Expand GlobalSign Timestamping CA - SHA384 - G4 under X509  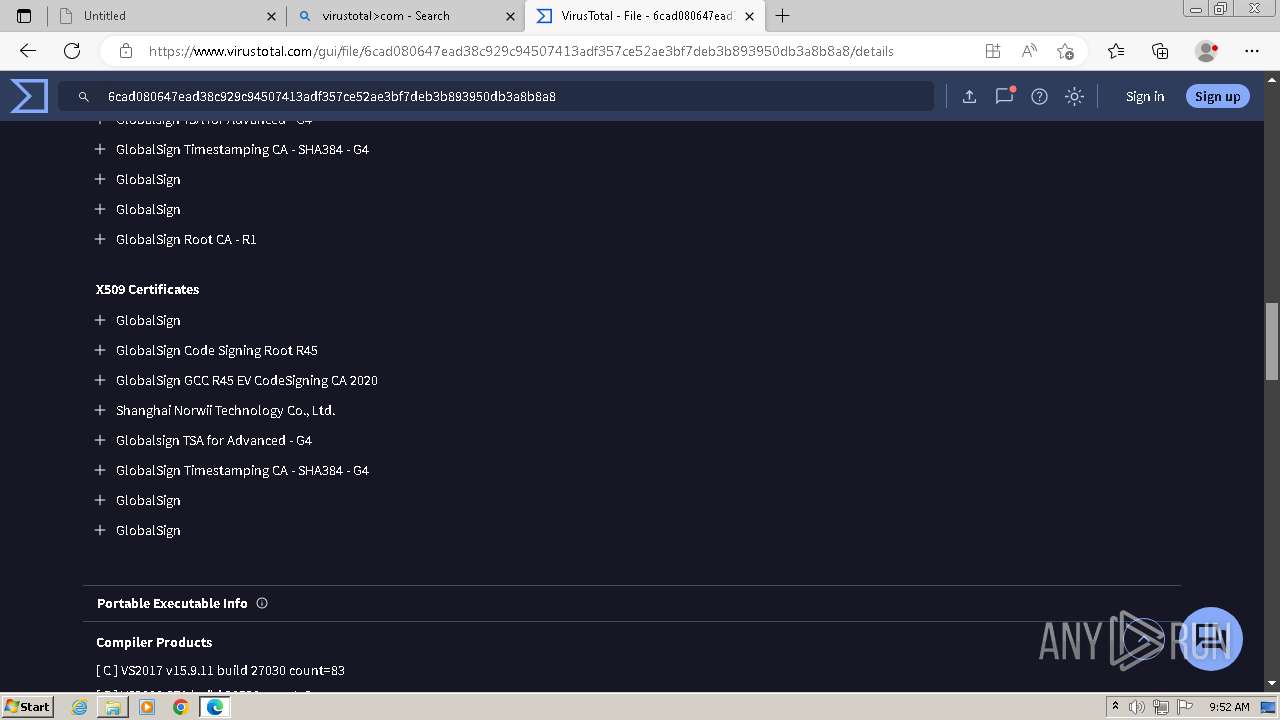coord(100,470)
